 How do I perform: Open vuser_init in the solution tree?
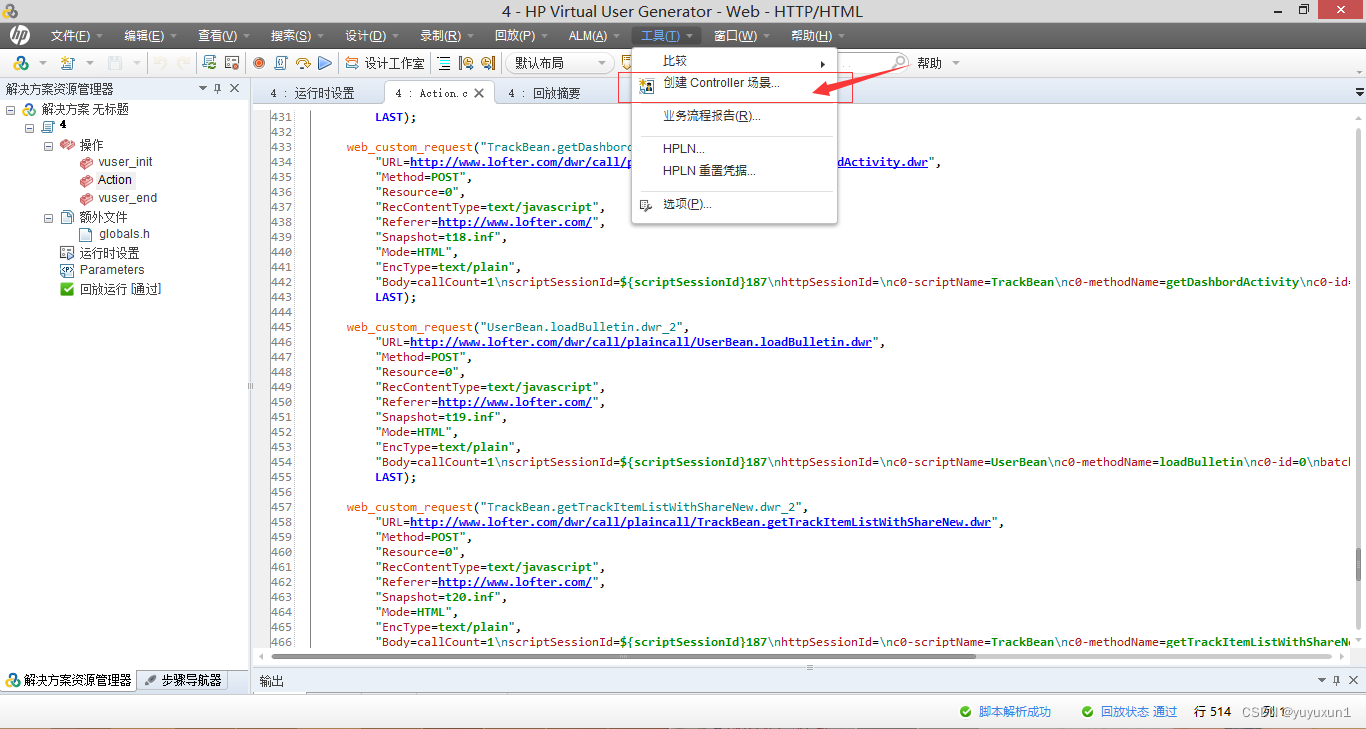[x=125, y=162]
